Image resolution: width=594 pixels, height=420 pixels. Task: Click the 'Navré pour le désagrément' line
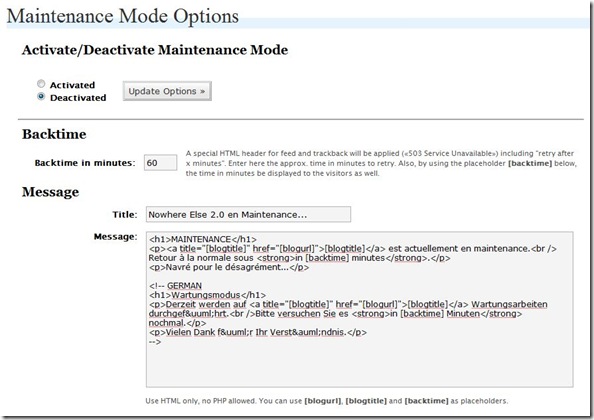(229, 267)
